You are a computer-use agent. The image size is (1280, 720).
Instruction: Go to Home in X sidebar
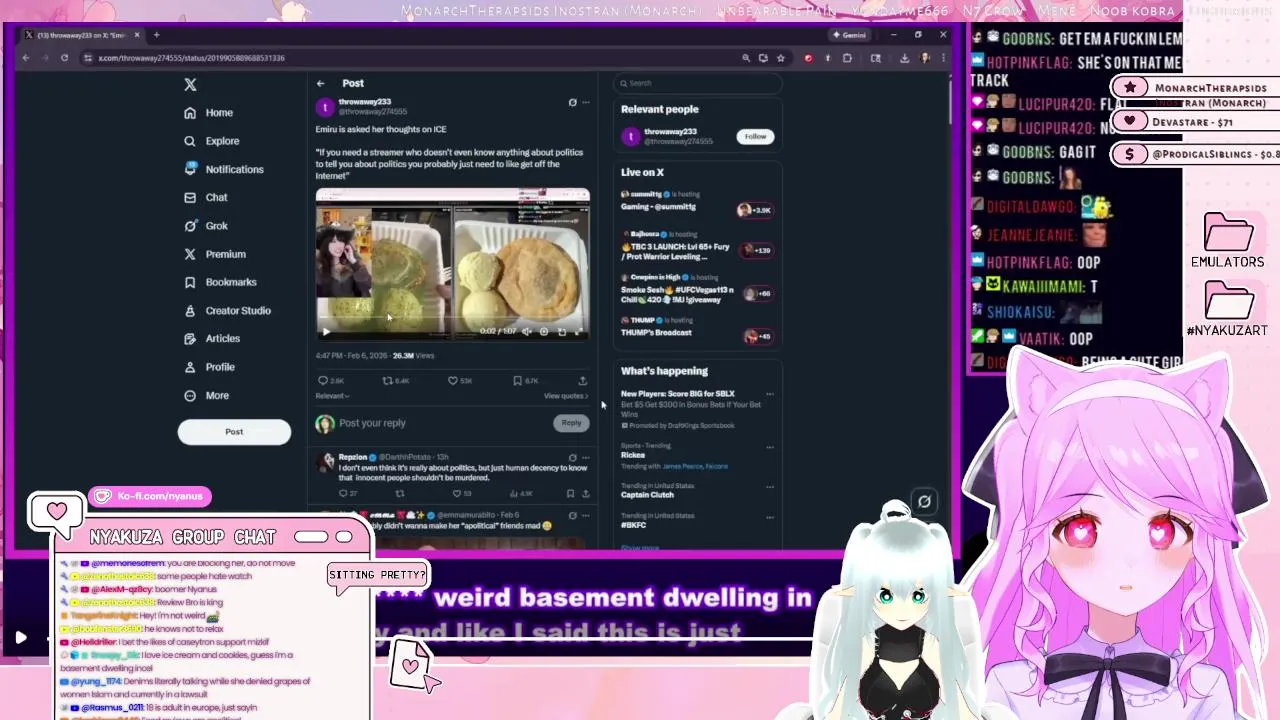tap(209, 113)
